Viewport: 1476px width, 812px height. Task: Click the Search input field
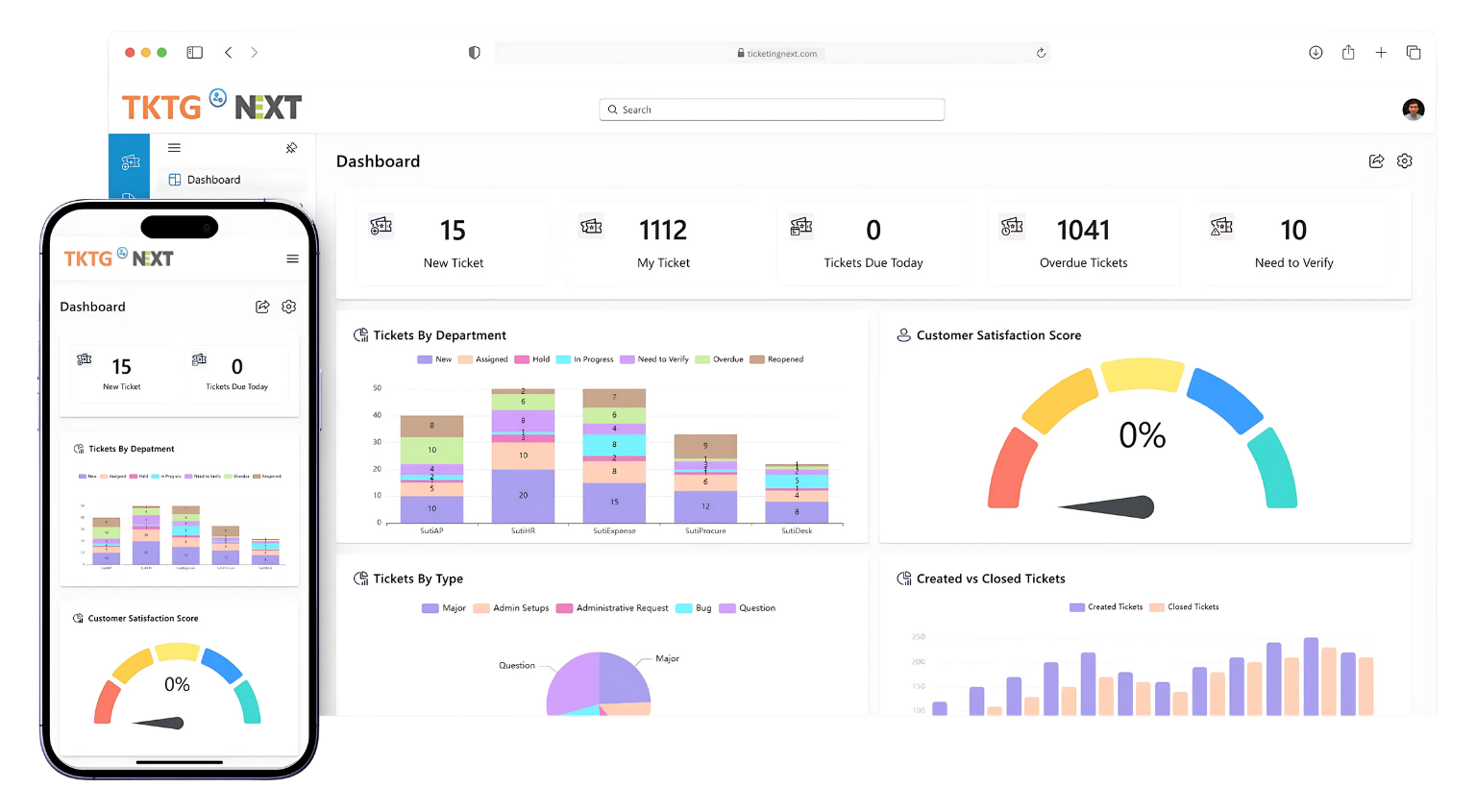772,110
